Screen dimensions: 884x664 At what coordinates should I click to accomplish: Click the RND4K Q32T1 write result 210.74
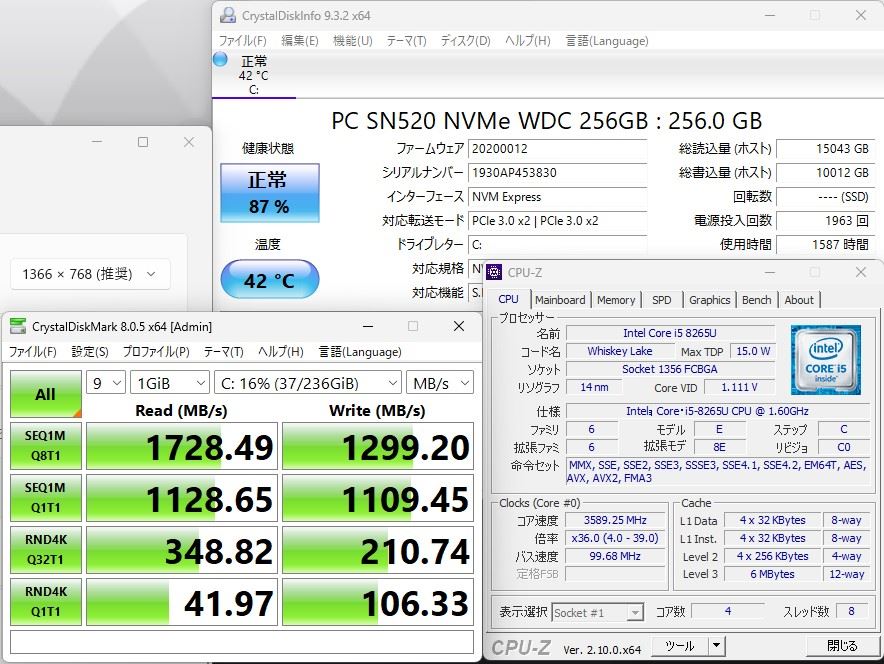[x=378, y=550]
